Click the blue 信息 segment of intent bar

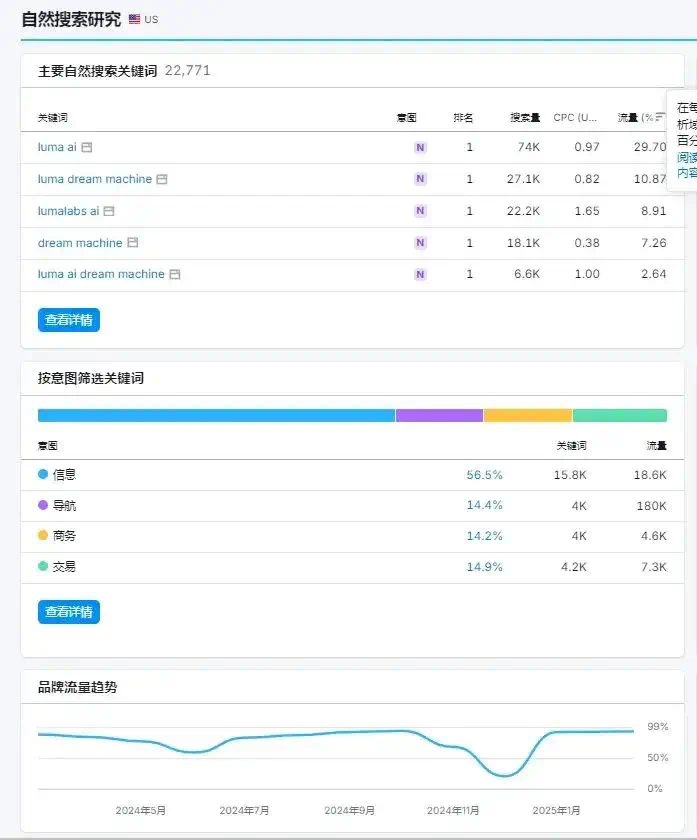click(x=216, y=415)
